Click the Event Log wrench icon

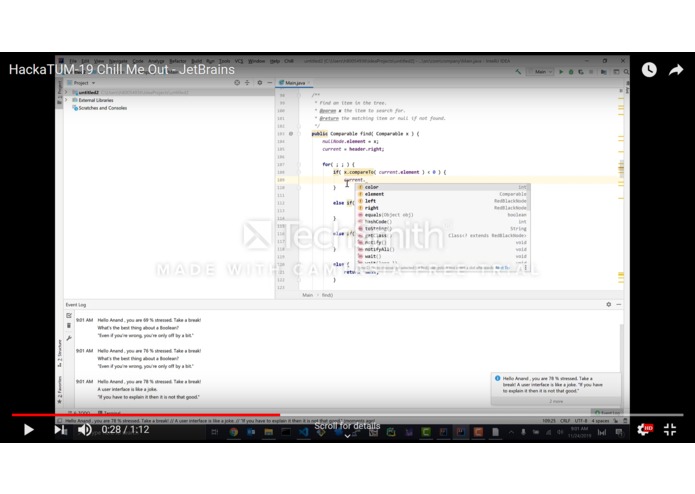[69, 338]
